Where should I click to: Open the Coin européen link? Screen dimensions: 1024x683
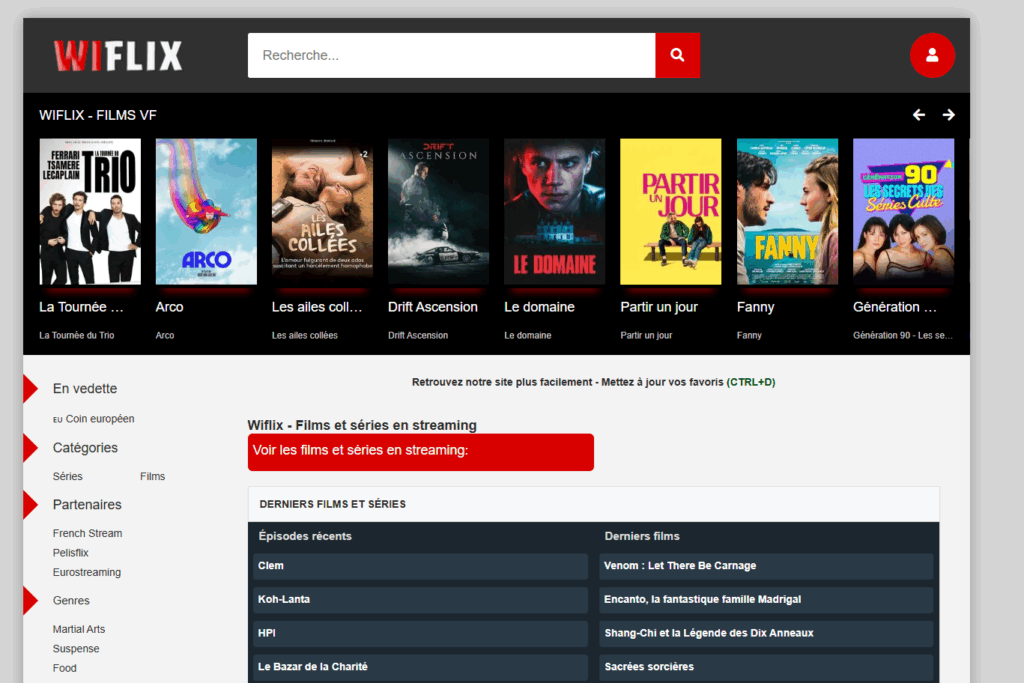point(93,419)
